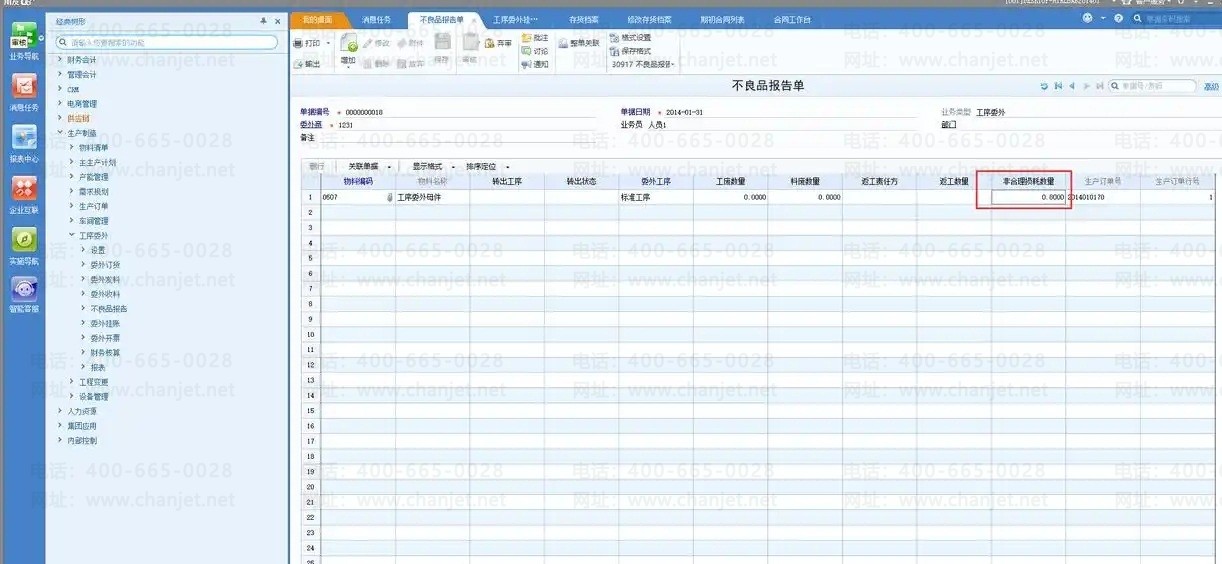The height and width of the screenshot is (564, 1222).
Task: Click 删行 delete row button
Action: click(317, 166)
